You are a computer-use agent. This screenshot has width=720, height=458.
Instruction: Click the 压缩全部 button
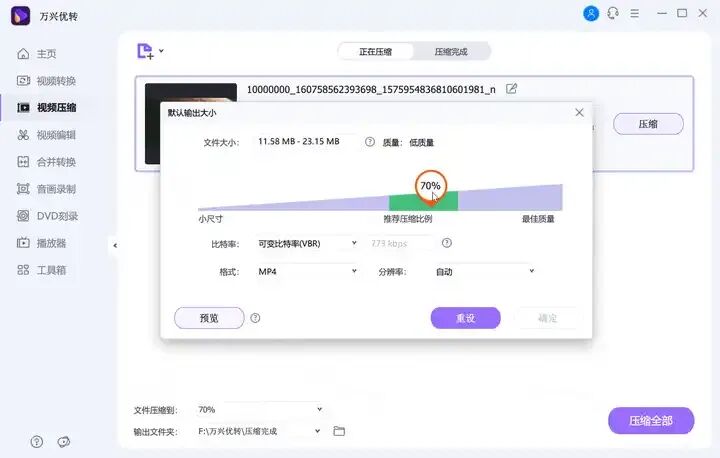(x=651, y=421)
